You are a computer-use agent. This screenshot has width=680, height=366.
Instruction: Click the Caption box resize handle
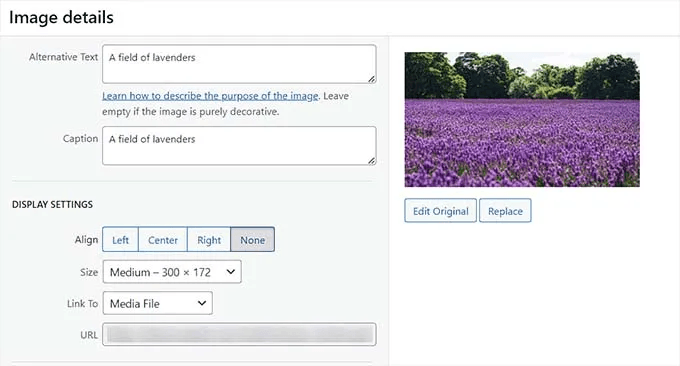[372, 161]
